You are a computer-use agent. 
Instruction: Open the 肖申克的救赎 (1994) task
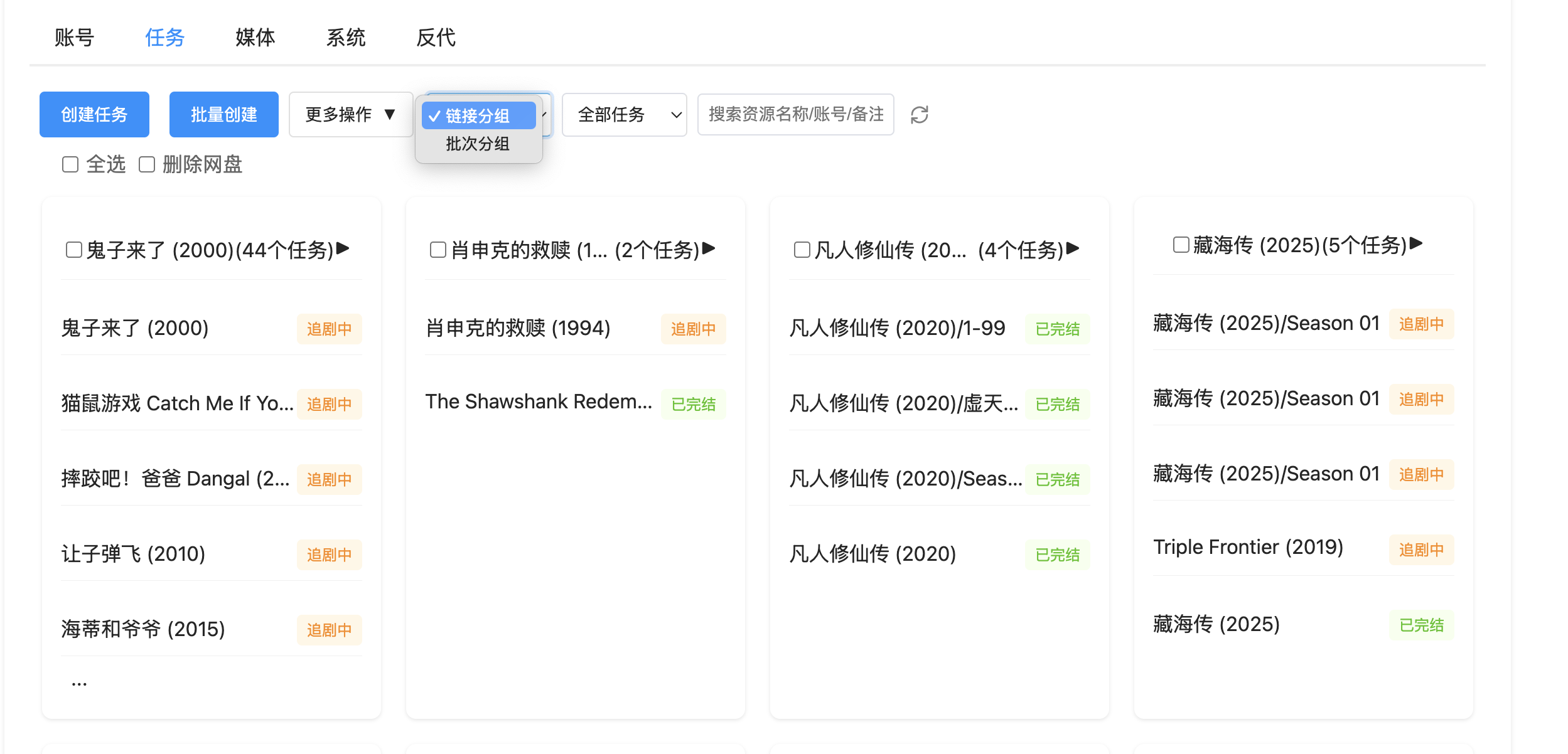point(518,328)
